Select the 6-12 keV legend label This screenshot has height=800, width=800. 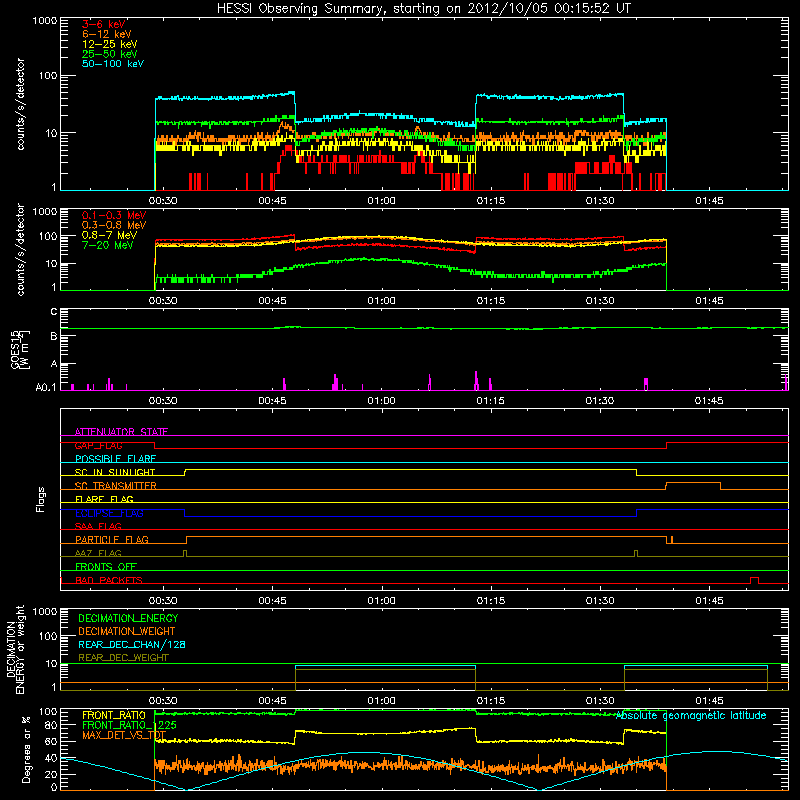point(107,34)
